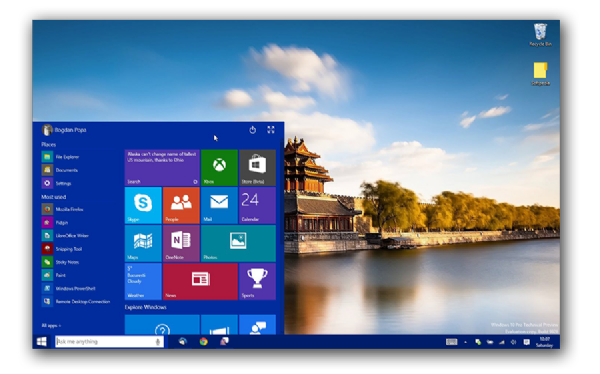
Task: Expand the All apps list
Action: [x=51, y=325]
